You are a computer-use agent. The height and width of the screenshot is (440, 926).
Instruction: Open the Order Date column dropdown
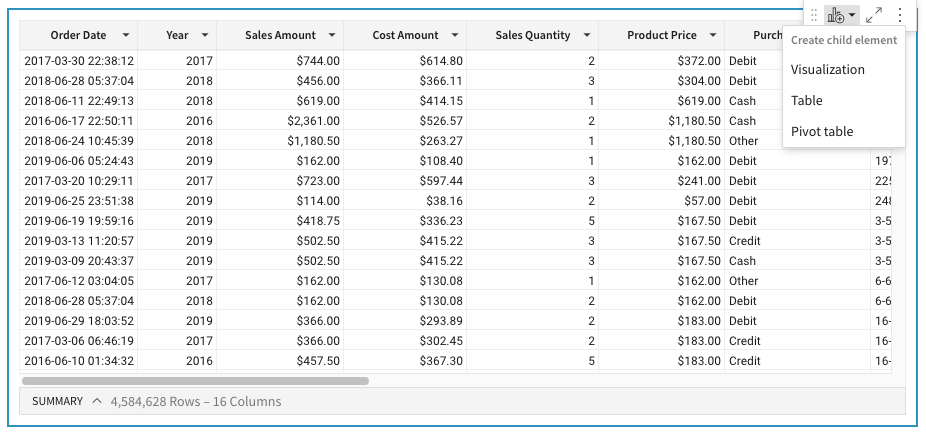(x=125, y=36)
